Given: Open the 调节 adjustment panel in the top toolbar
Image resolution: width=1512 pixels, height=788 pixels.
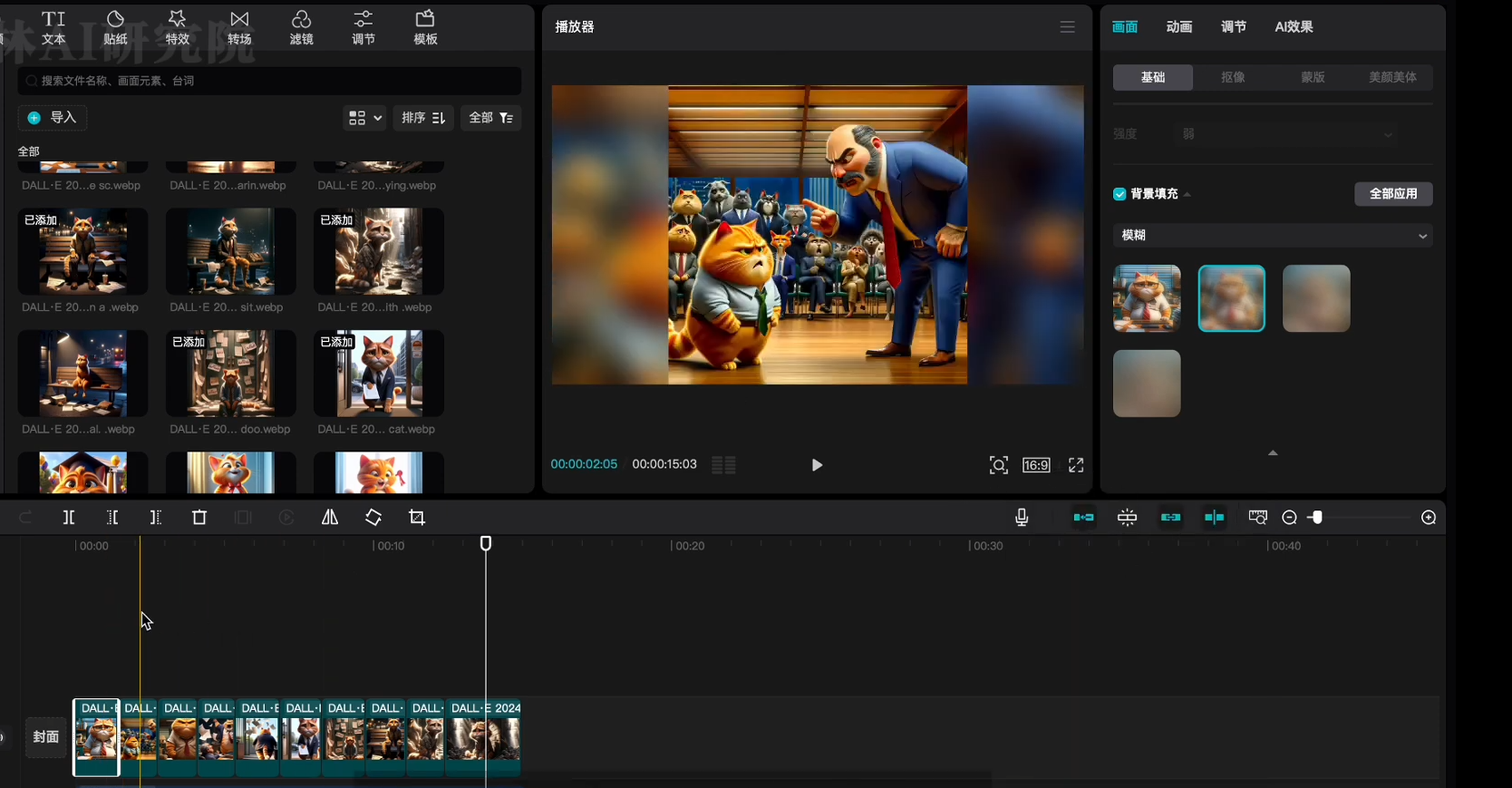Looking at the screenshot, I should (363, 28).
